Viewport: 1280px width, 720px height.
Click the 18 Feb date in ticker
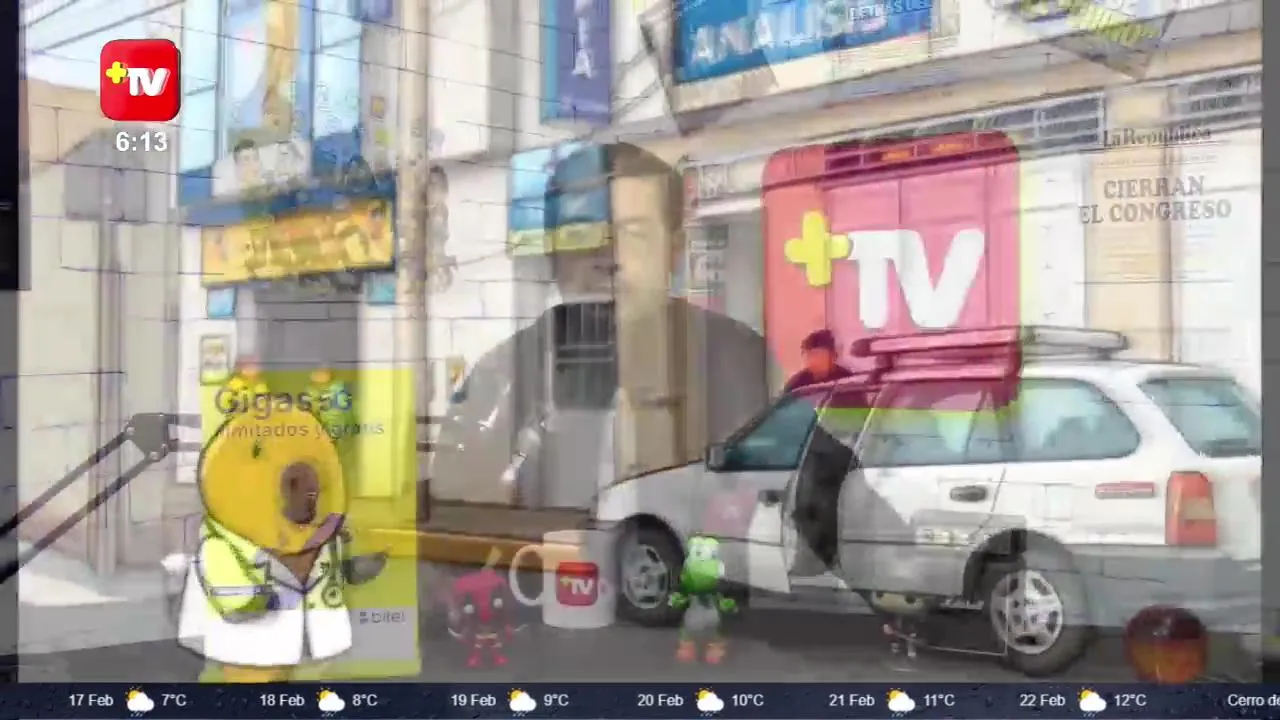point(281,701)
